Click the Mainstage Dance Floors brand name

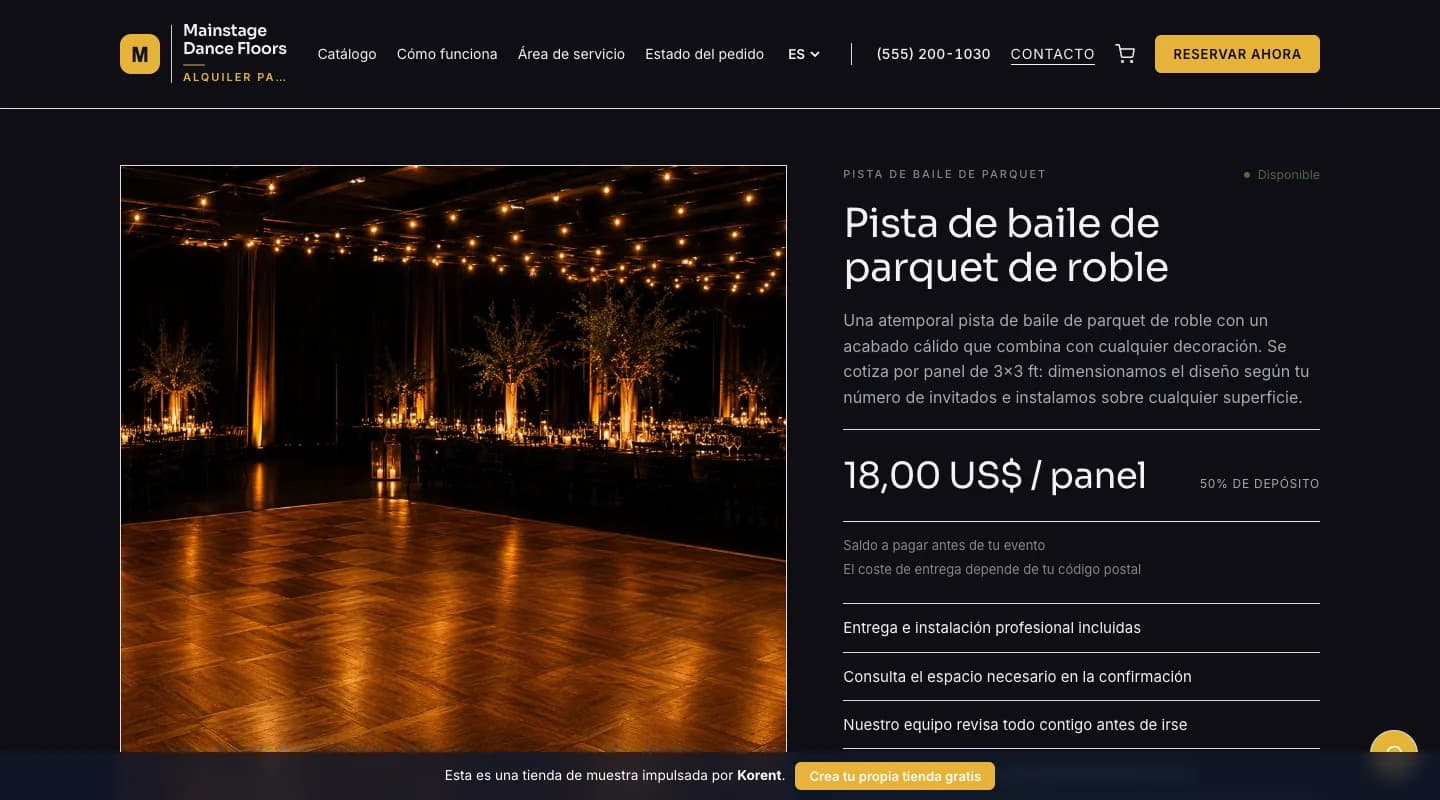pos(235,40)
